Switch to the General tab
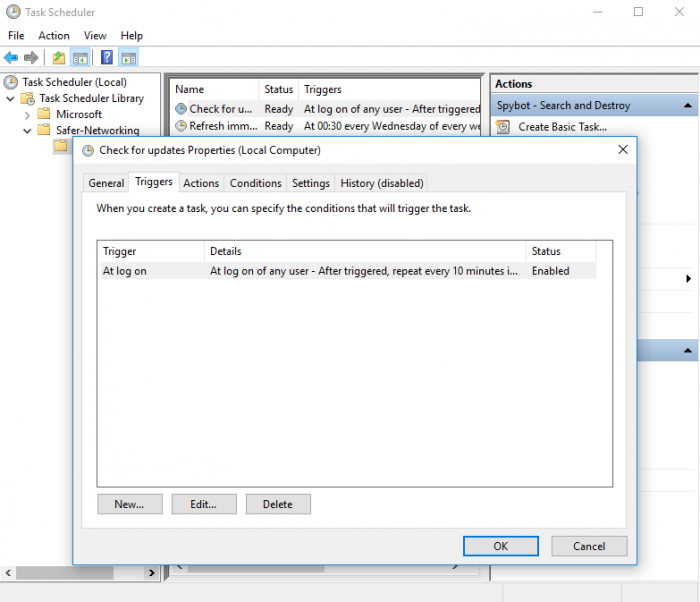 point(106,183)
